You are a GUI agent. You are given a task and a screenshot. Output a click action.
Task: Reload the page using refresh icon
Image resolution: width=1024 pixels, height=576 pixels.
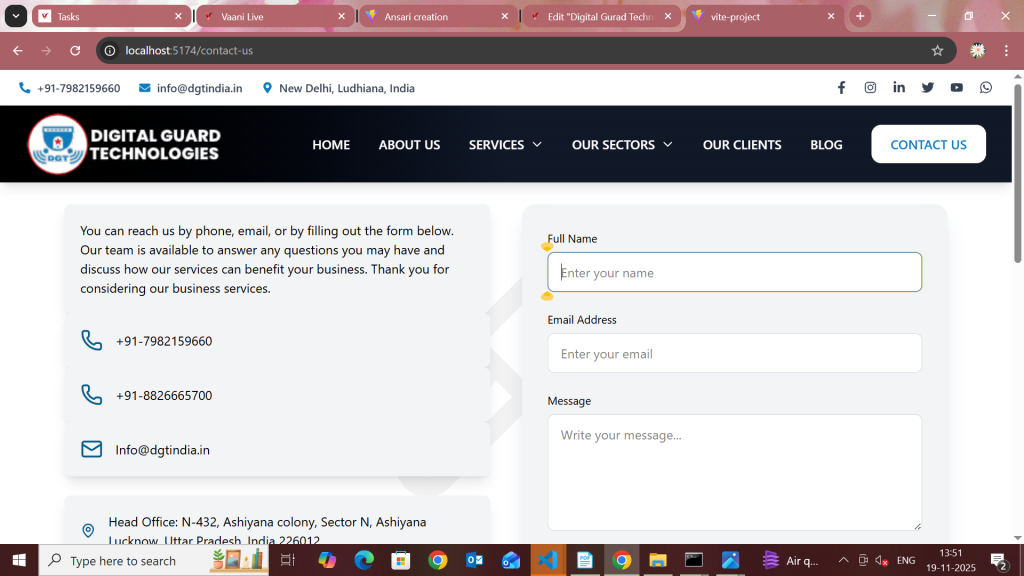click(75, 50)
